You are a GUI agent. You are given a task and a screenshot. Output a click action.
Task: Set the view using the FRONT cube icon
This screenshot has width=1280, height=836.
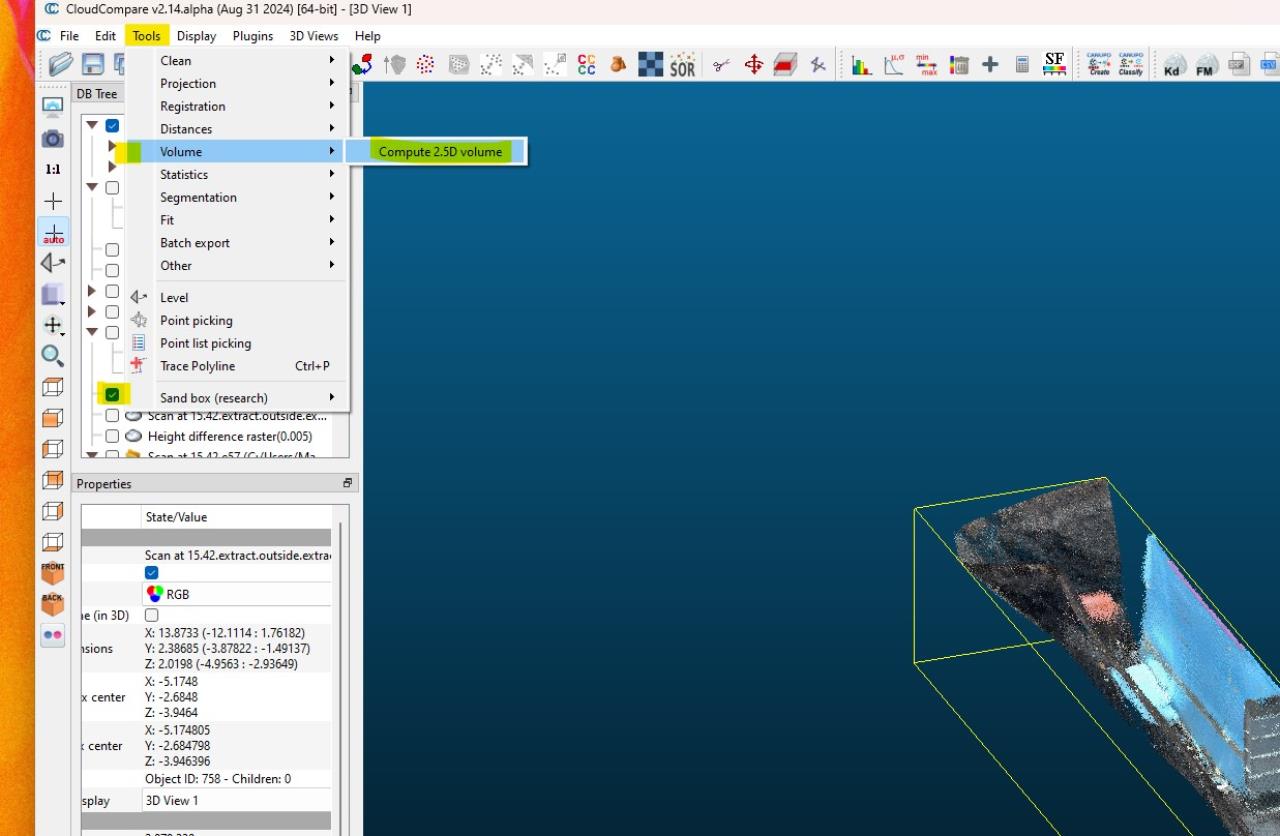53,573
